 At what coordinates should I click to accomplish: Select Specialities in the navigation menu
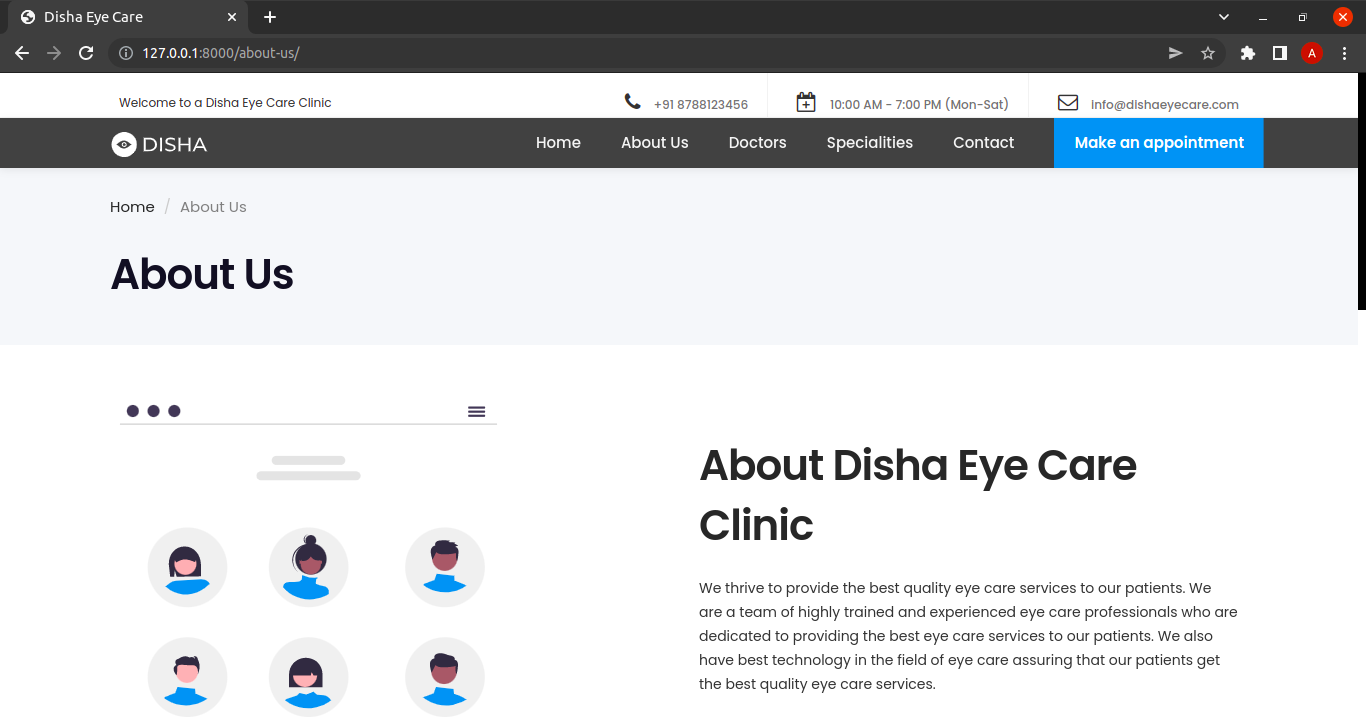coord(869,142)
